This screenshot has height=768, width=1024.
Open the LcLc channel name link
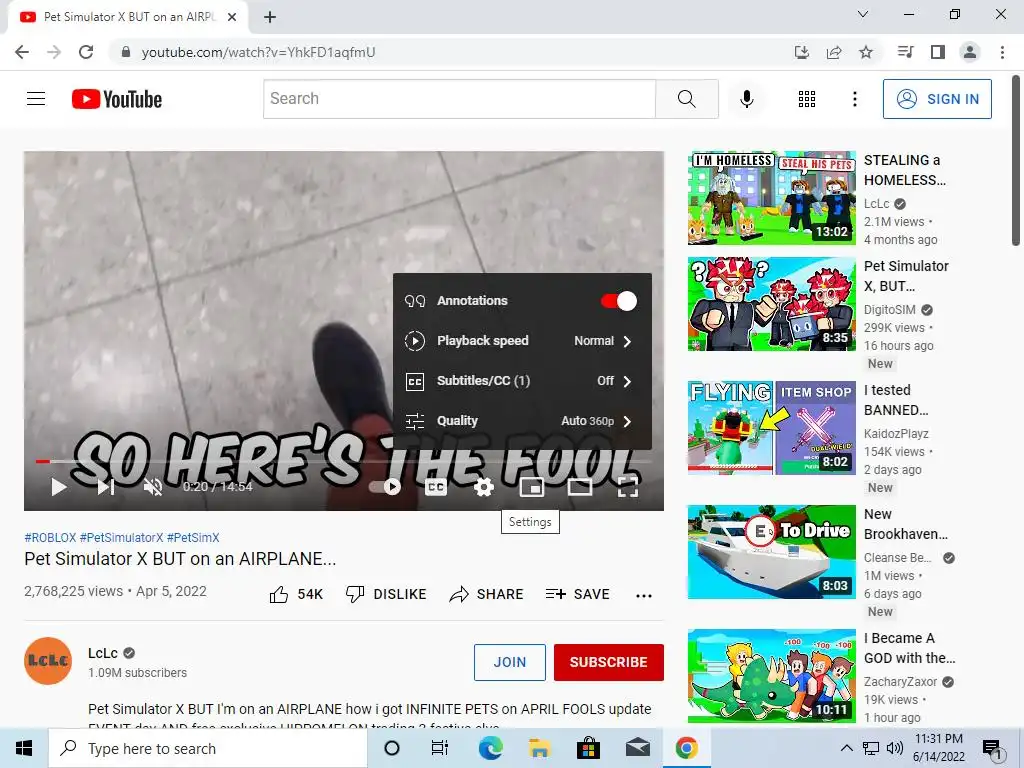[103, 653]
